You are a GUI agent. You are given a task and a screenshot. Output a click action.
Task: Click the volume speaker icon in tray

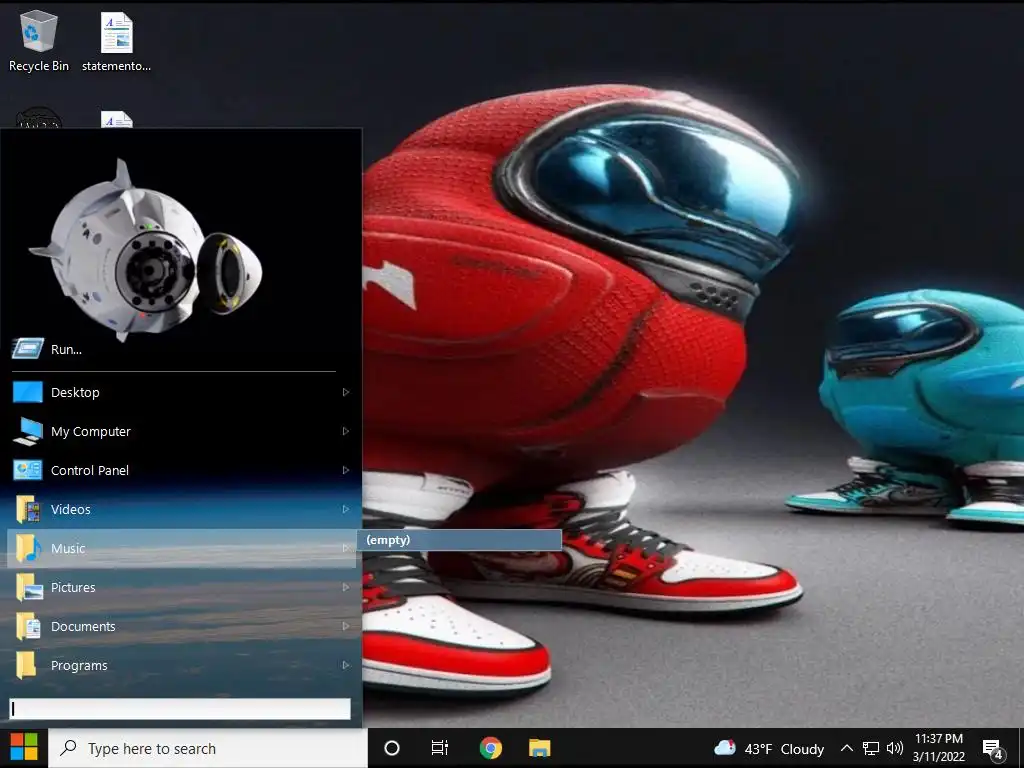(895, 748)
